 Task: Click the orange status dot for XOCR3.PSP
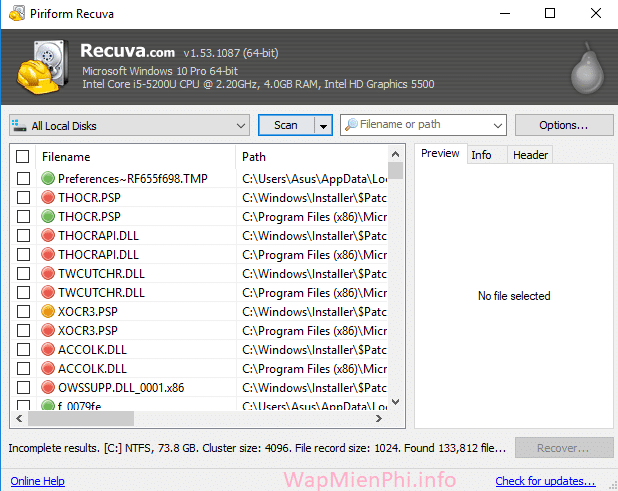(x=48, y=311)
